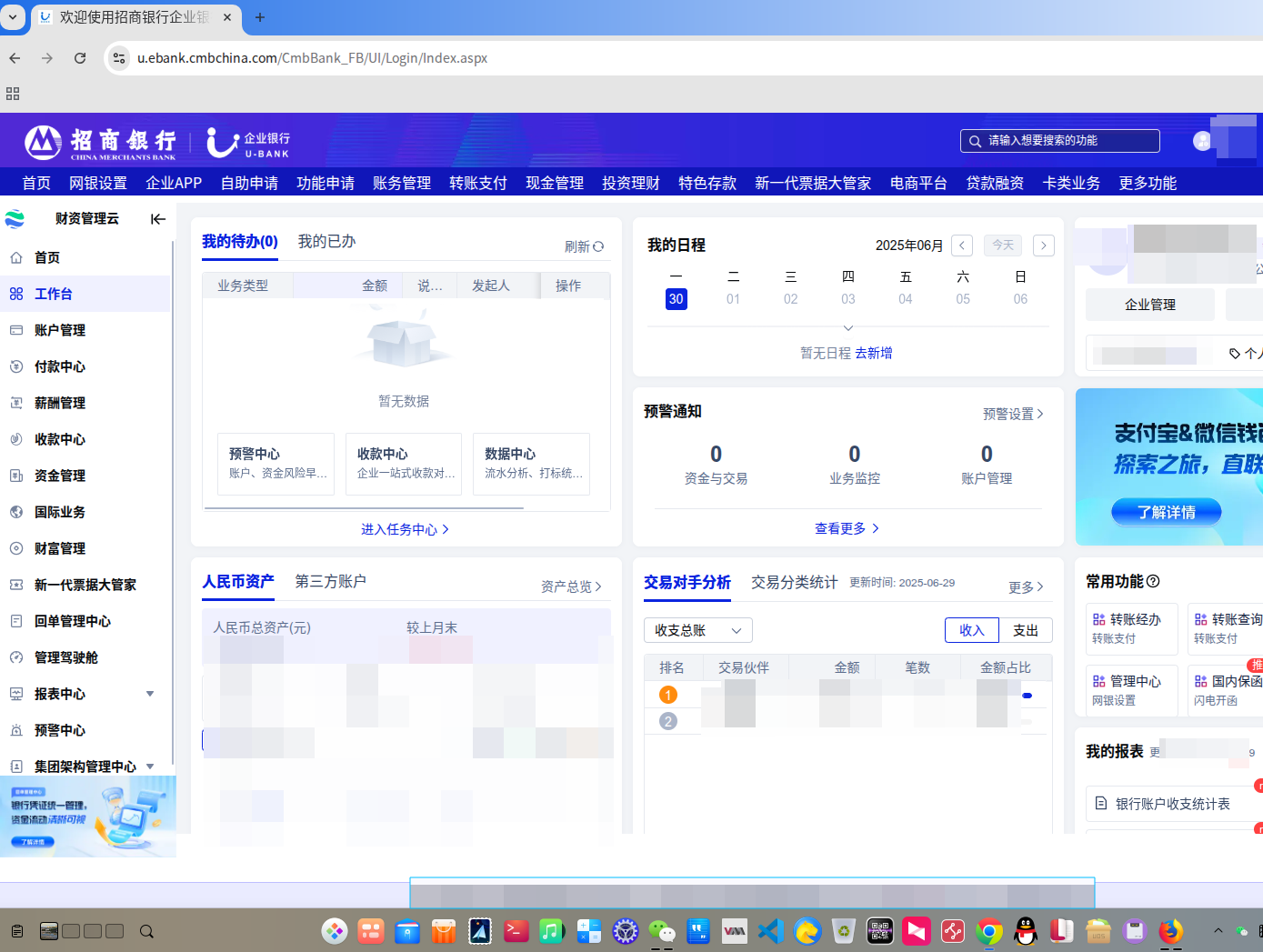Open QQ penguin icon in taskbar

[1026, 931]
